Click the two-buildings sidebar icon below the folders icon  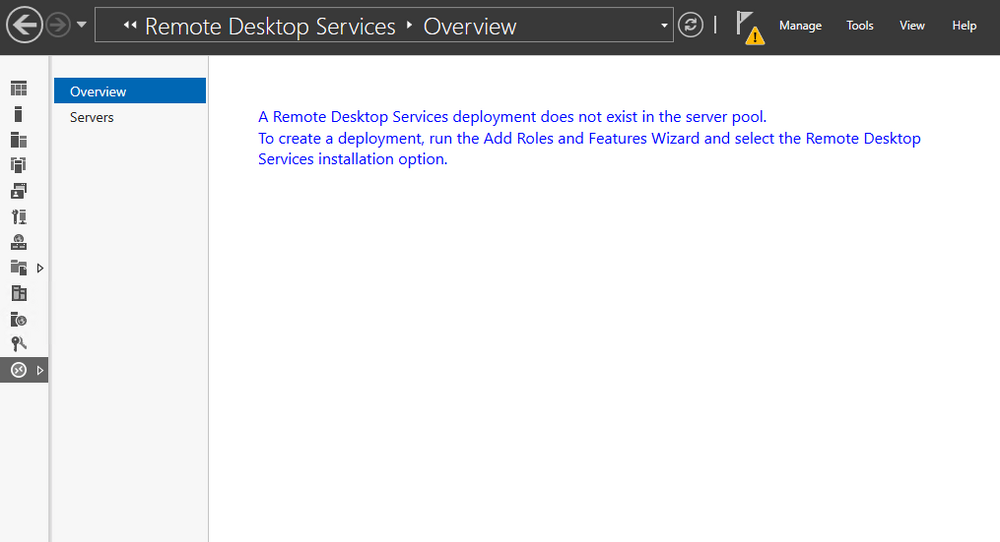click(x=19, y=293)
